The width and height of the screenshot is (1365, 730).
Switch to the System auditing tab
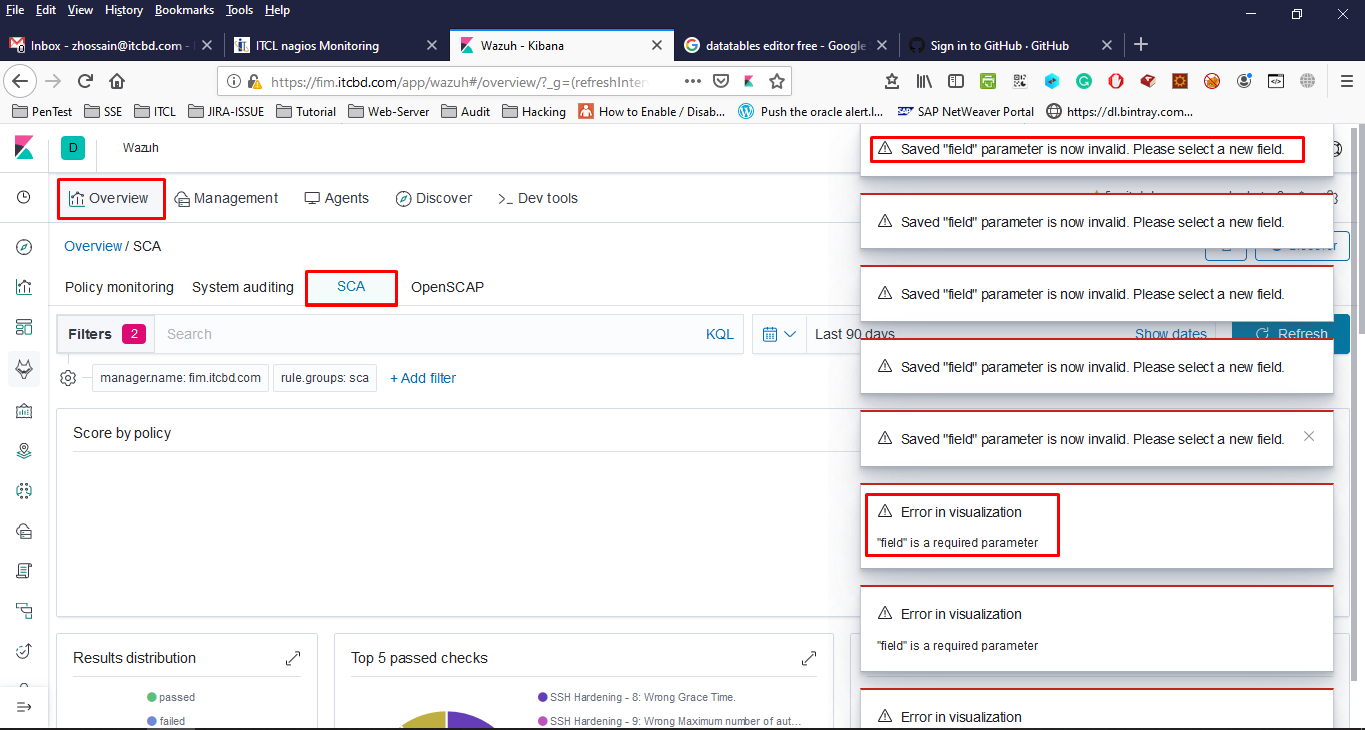(242, 287)
